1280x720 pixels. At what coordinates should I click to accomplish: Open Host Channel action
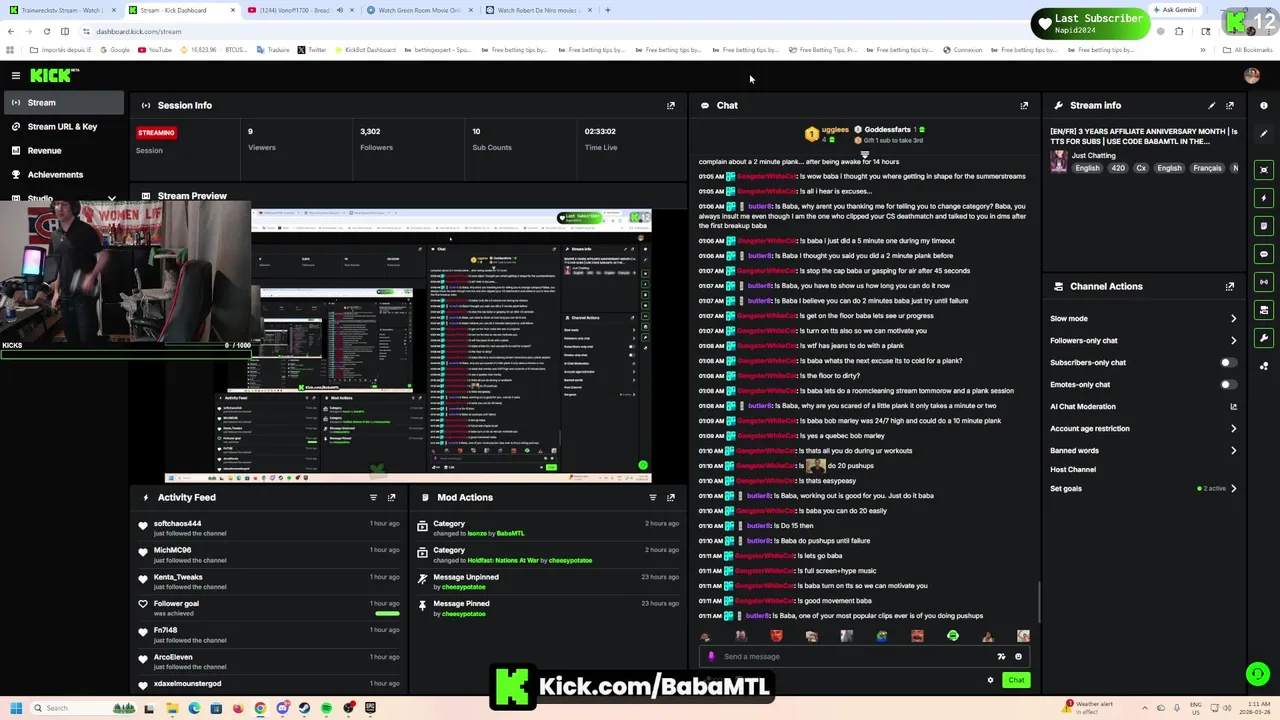[1073, 470]
